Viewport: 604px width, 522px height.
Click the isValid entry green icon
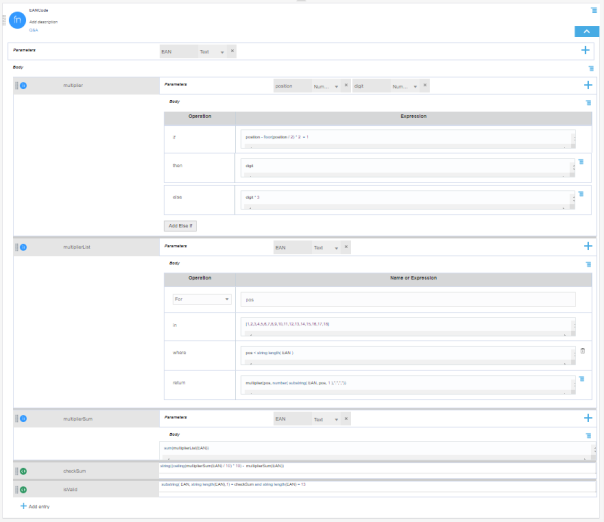tap(23, 490)
